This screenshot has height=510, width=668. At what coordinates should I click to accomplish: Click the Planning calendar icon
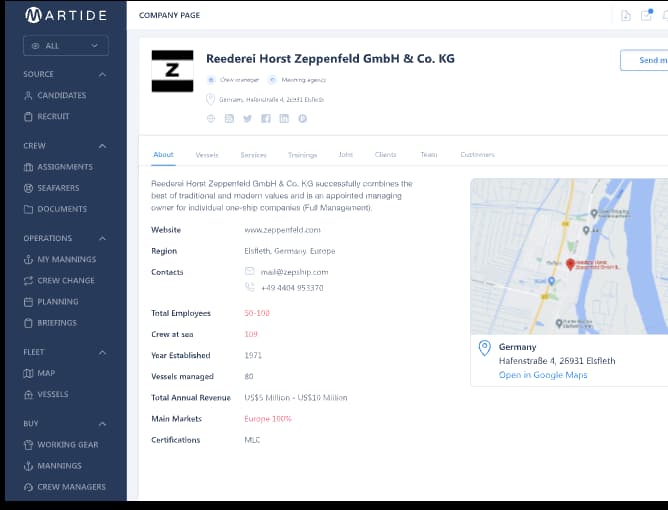click(x=28, y=302)
